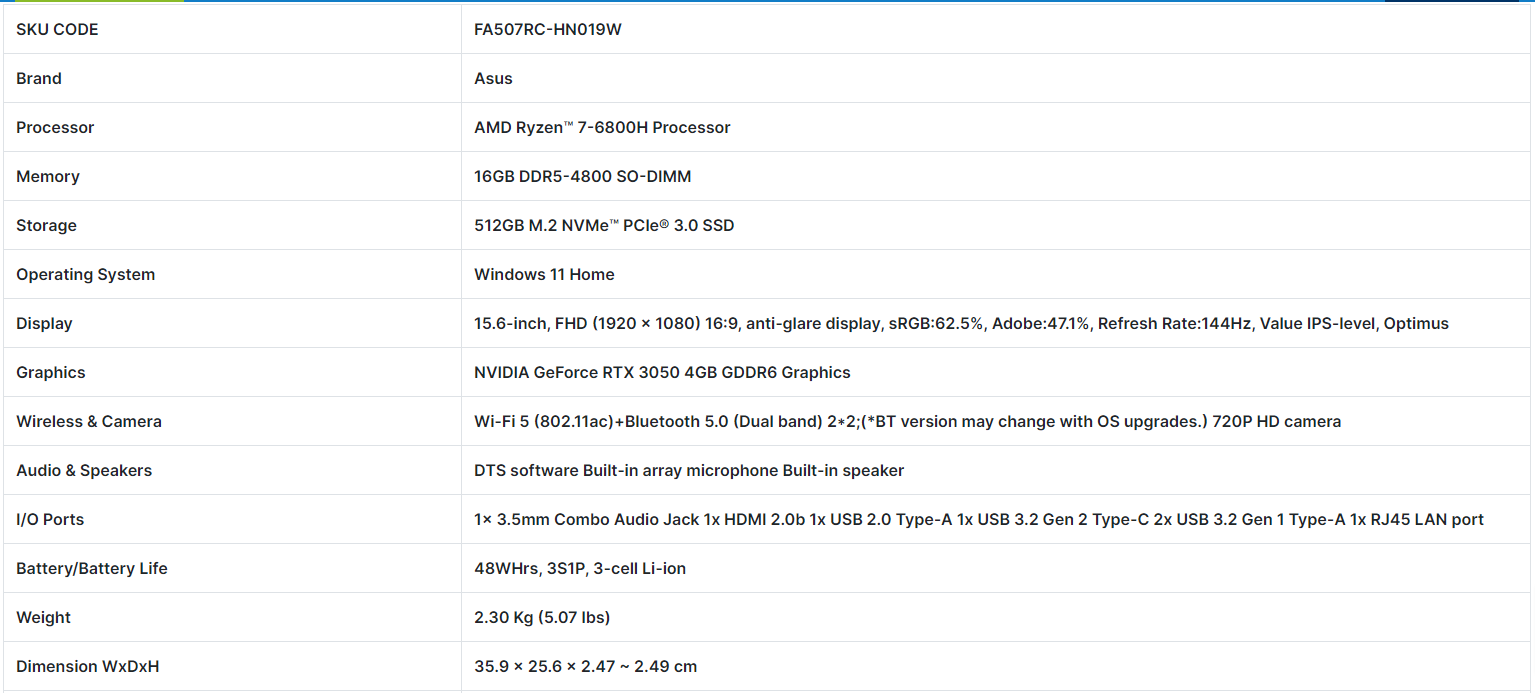
Task: Select the 48WHrs battery value
Action: 580,569
